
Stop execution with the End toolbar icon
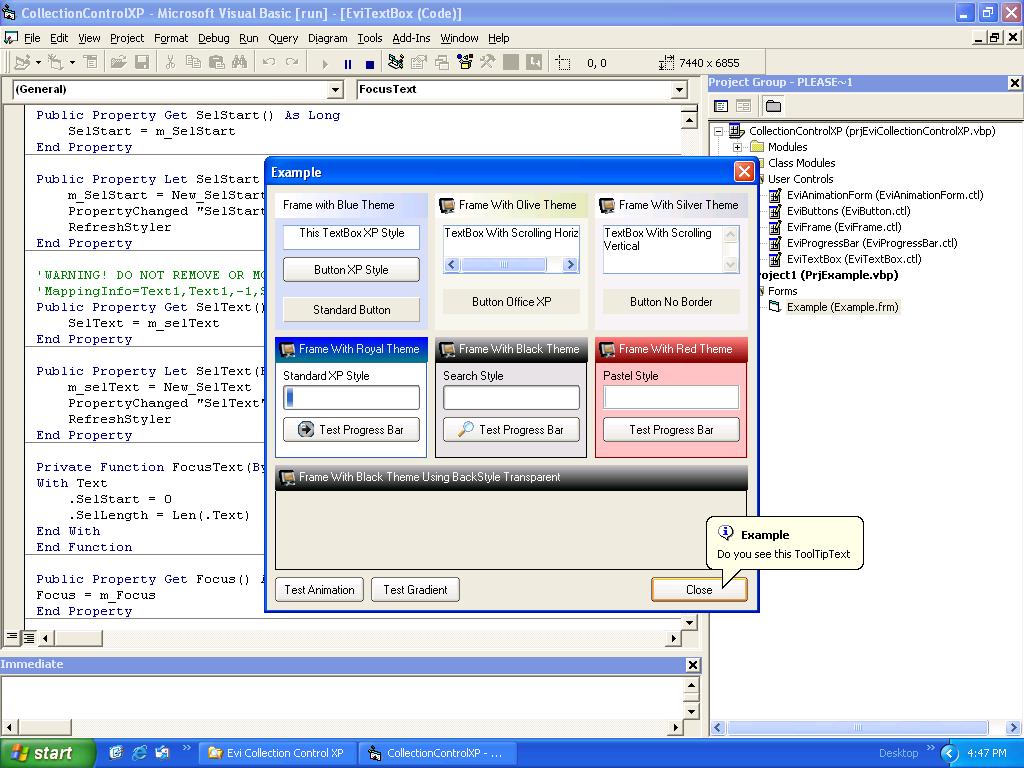369,63
